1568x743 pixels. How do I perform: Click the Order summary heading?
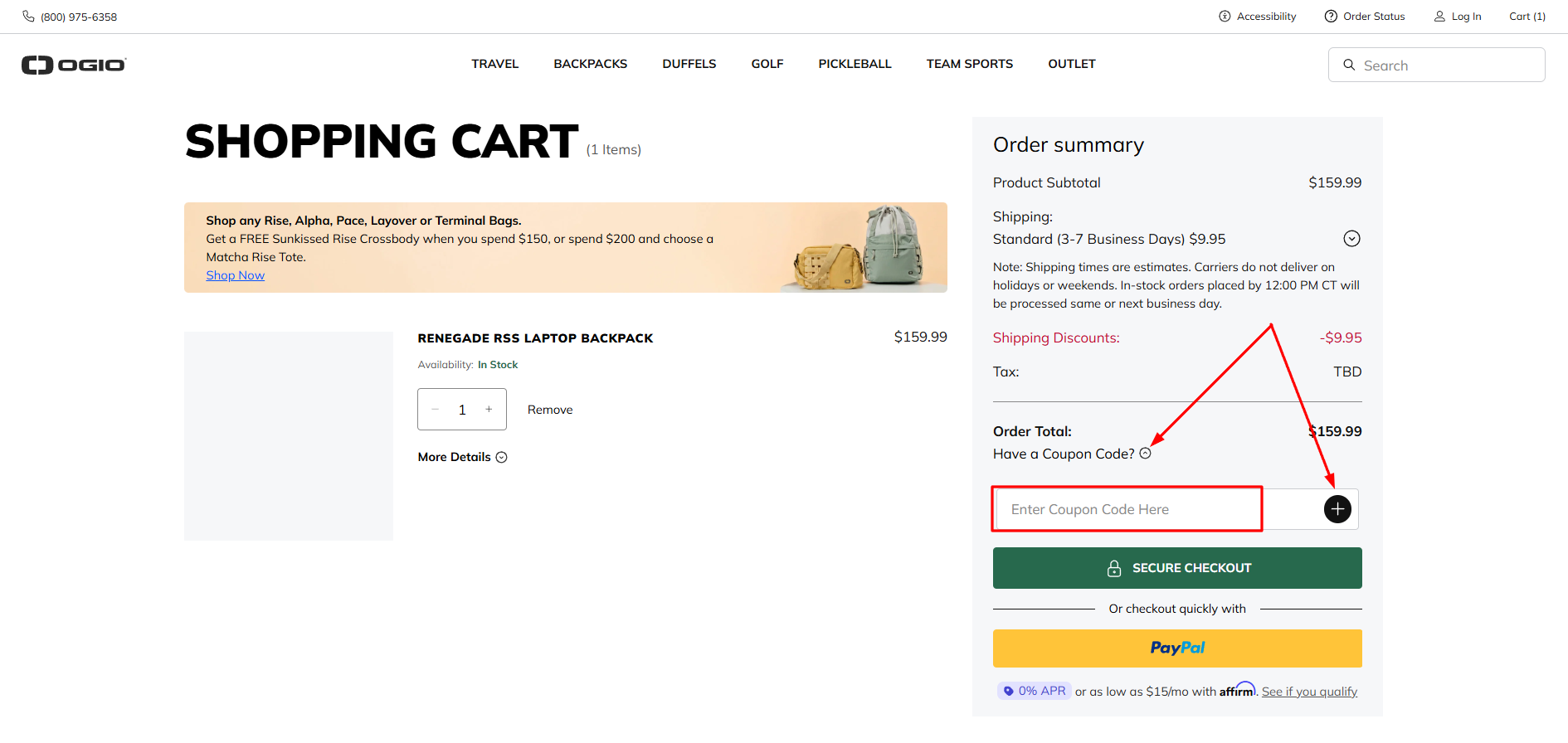pos(1069,145)
